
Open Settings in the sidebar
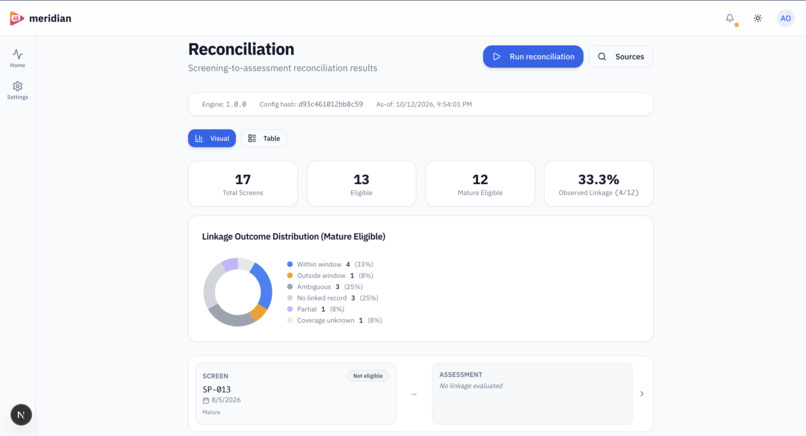click(17, 90)
